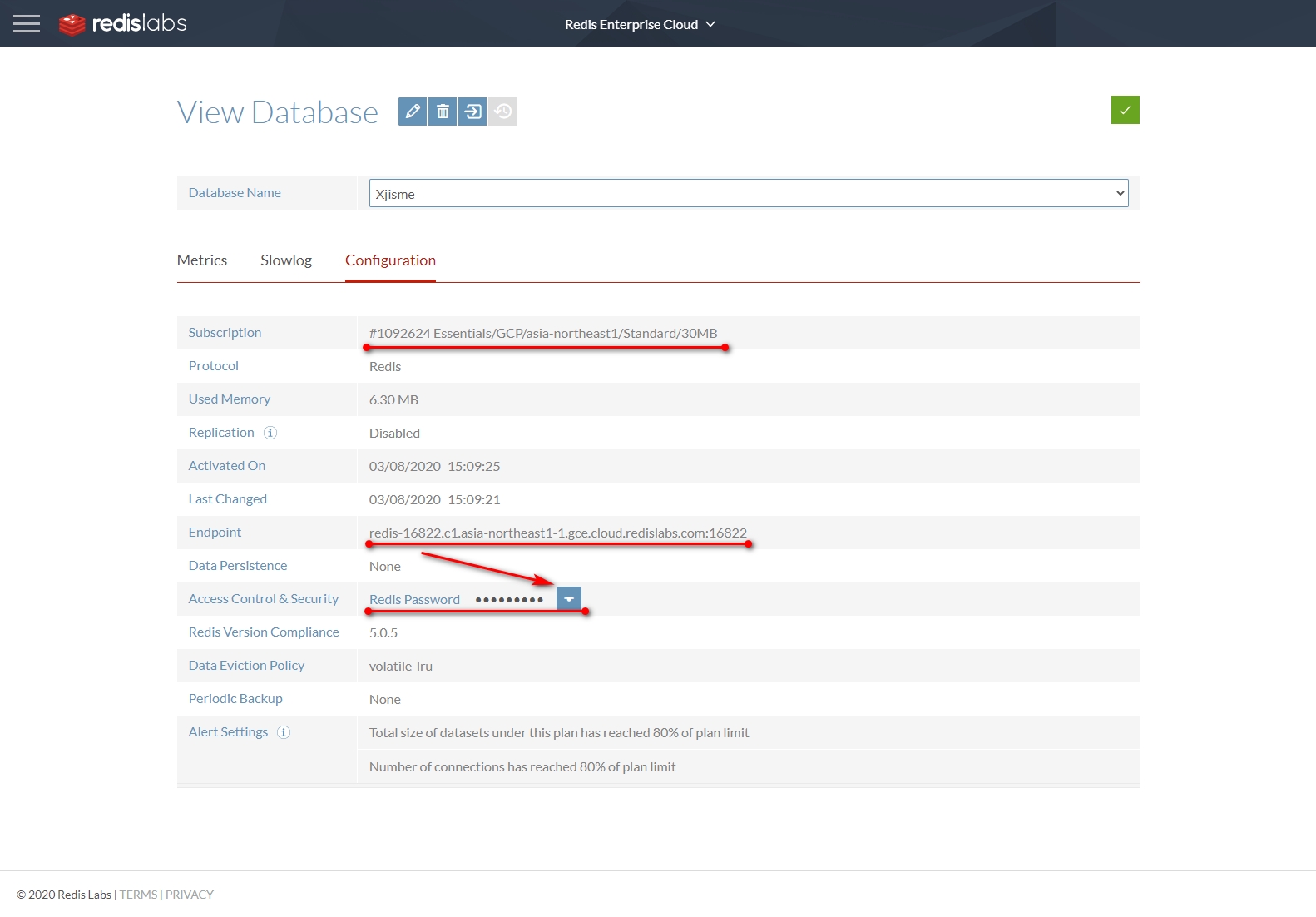1316x917 pixels.
Task: Open the Database Name dropdown
Action: (x=748, y=194)
